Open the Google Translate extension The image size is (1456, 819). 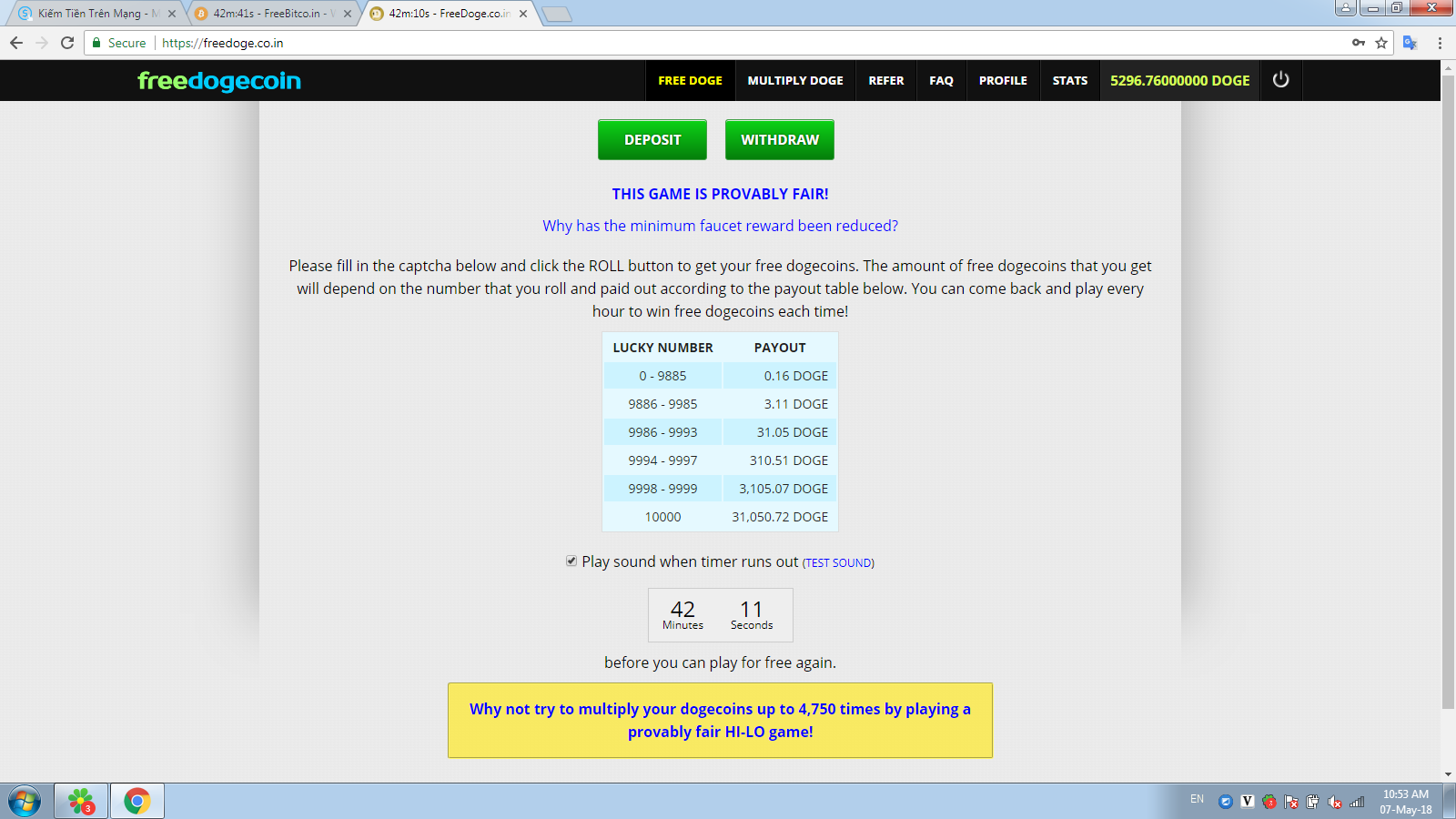1410,43
